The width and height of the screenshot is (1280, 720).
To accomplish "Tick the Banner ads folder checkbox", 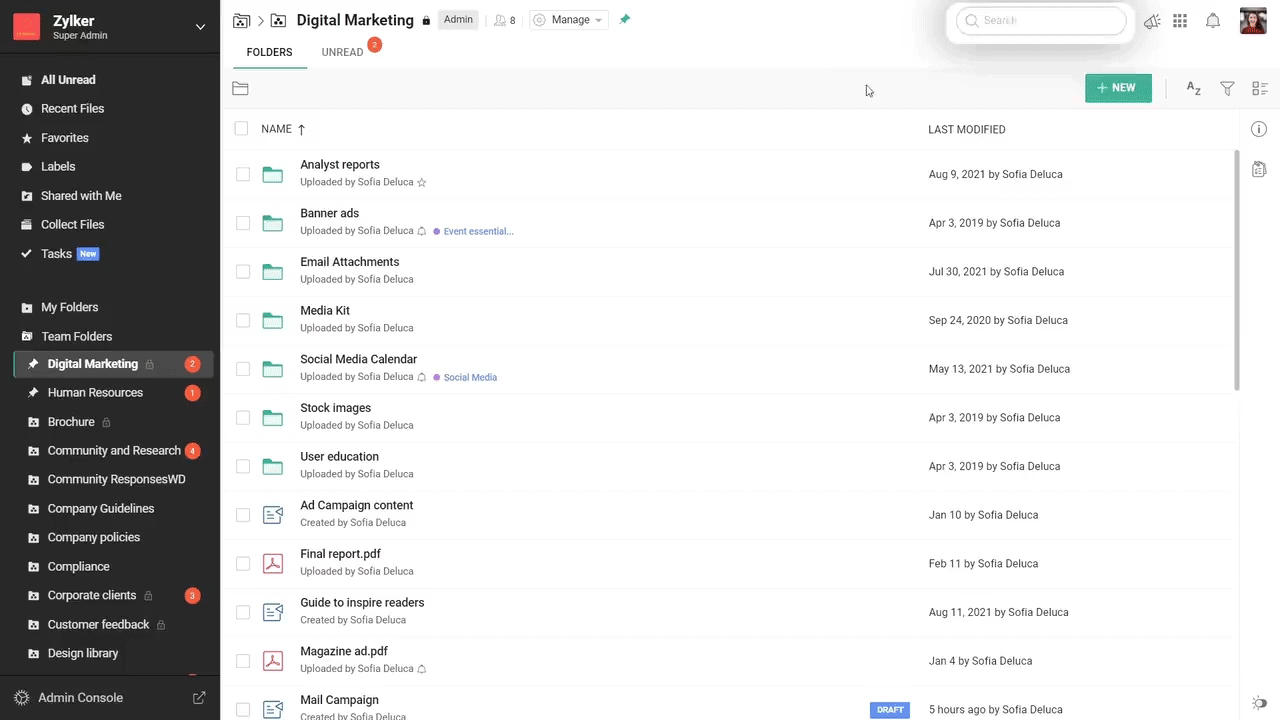I will [243, 223].
